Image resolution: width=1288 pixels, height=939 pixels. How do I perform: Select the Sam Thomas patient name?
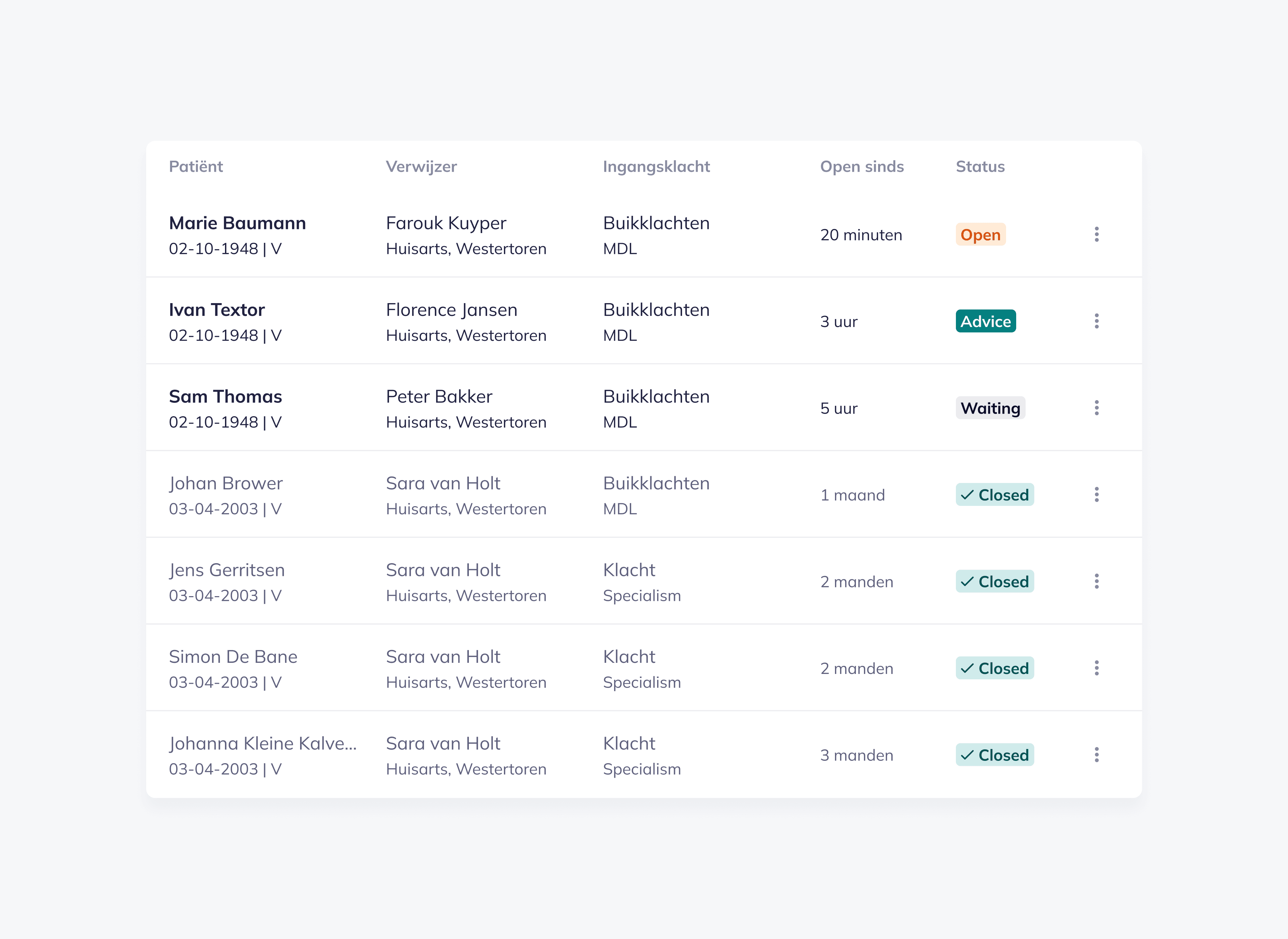(225, 396)
